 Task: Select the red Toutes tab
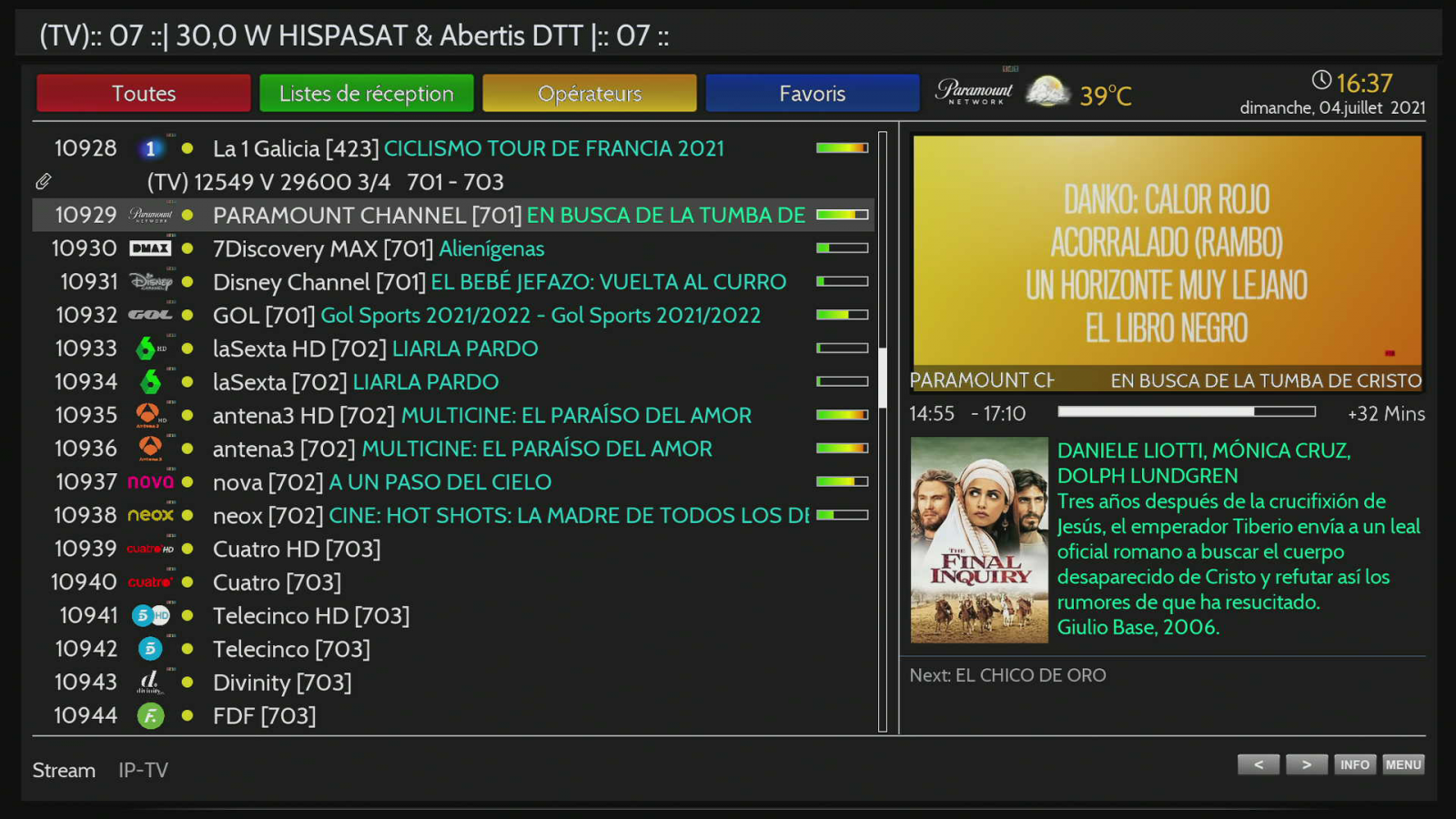click(144, 93)
